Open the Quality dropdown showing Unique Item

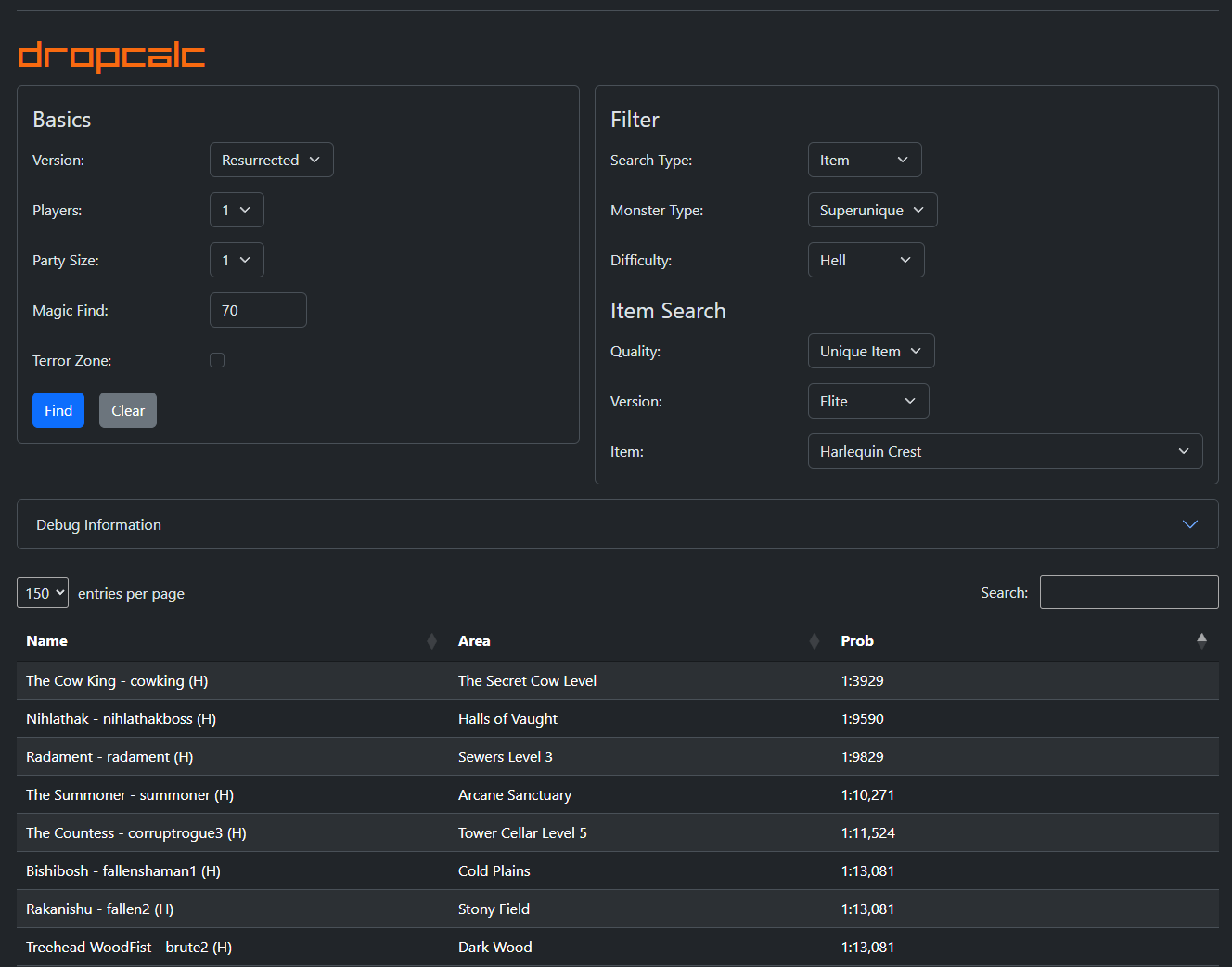coord(870,351)
